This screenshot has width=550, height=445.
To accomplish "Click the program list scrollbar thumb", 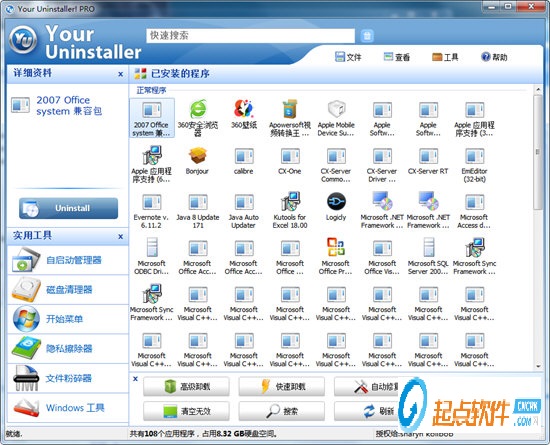I will (x=538, y=151).
